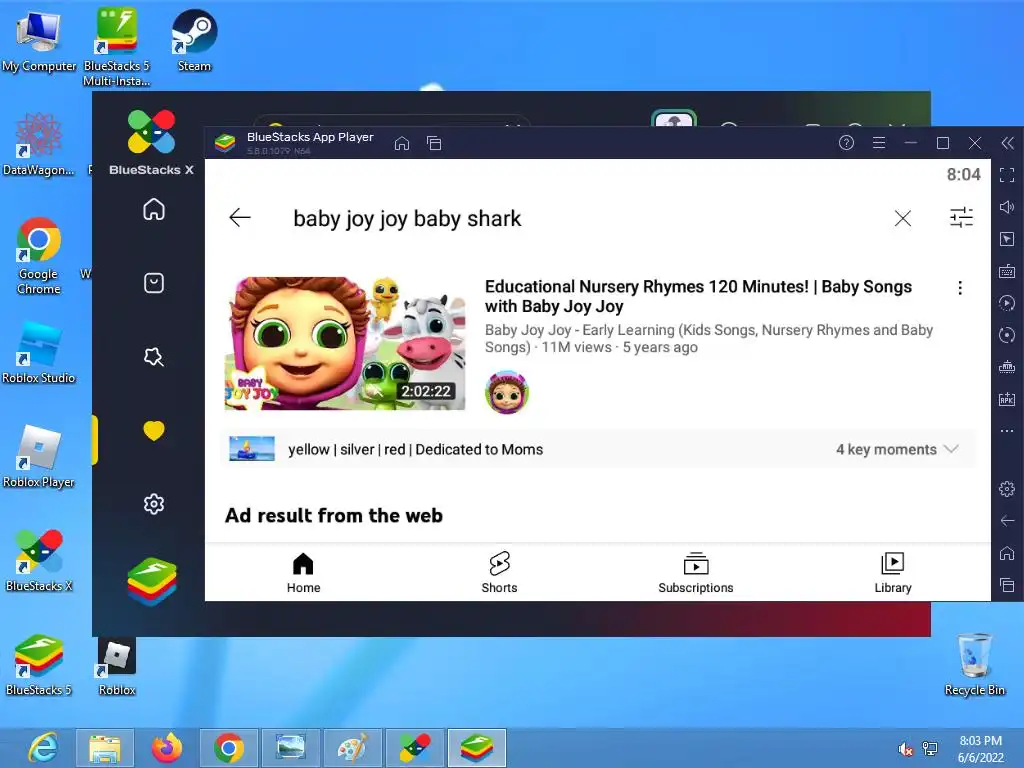The width and height of the screenshot is (1024, 768).
Task: Click the Ad result from the web heading
Action: tap(334, 515)
